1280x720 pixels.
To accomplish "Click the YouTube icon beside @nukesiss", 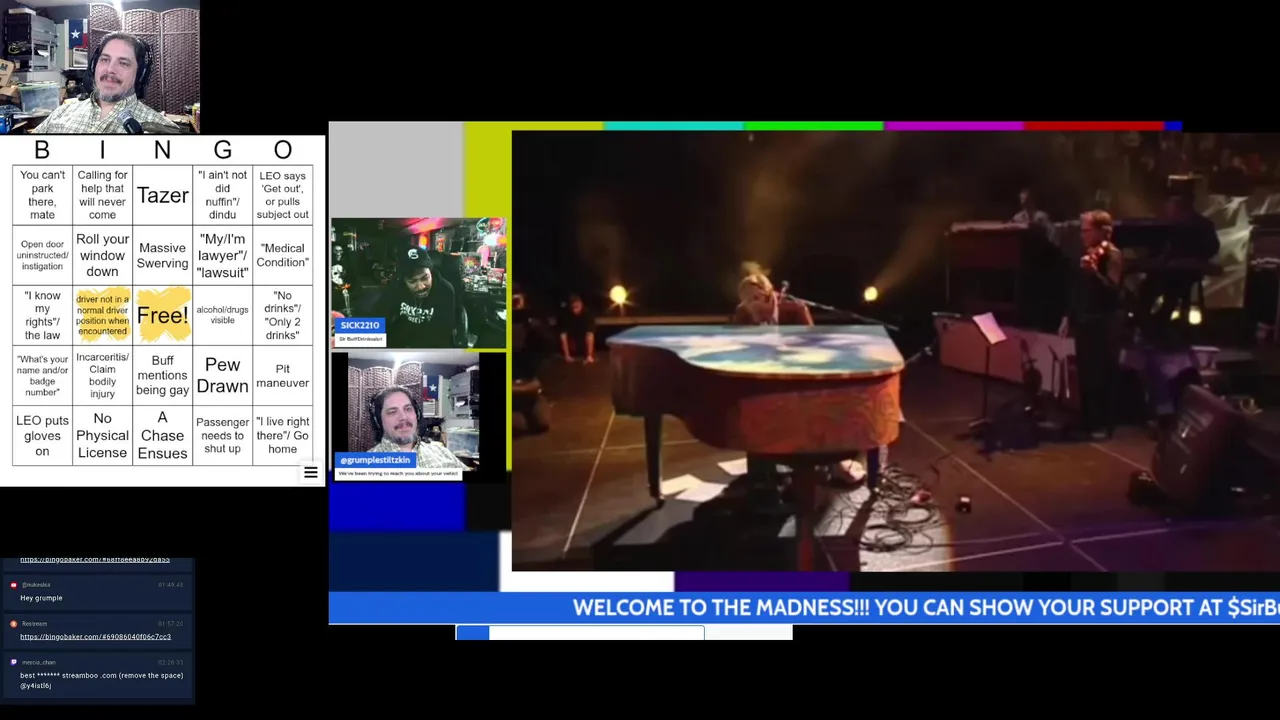I will 14,585.
